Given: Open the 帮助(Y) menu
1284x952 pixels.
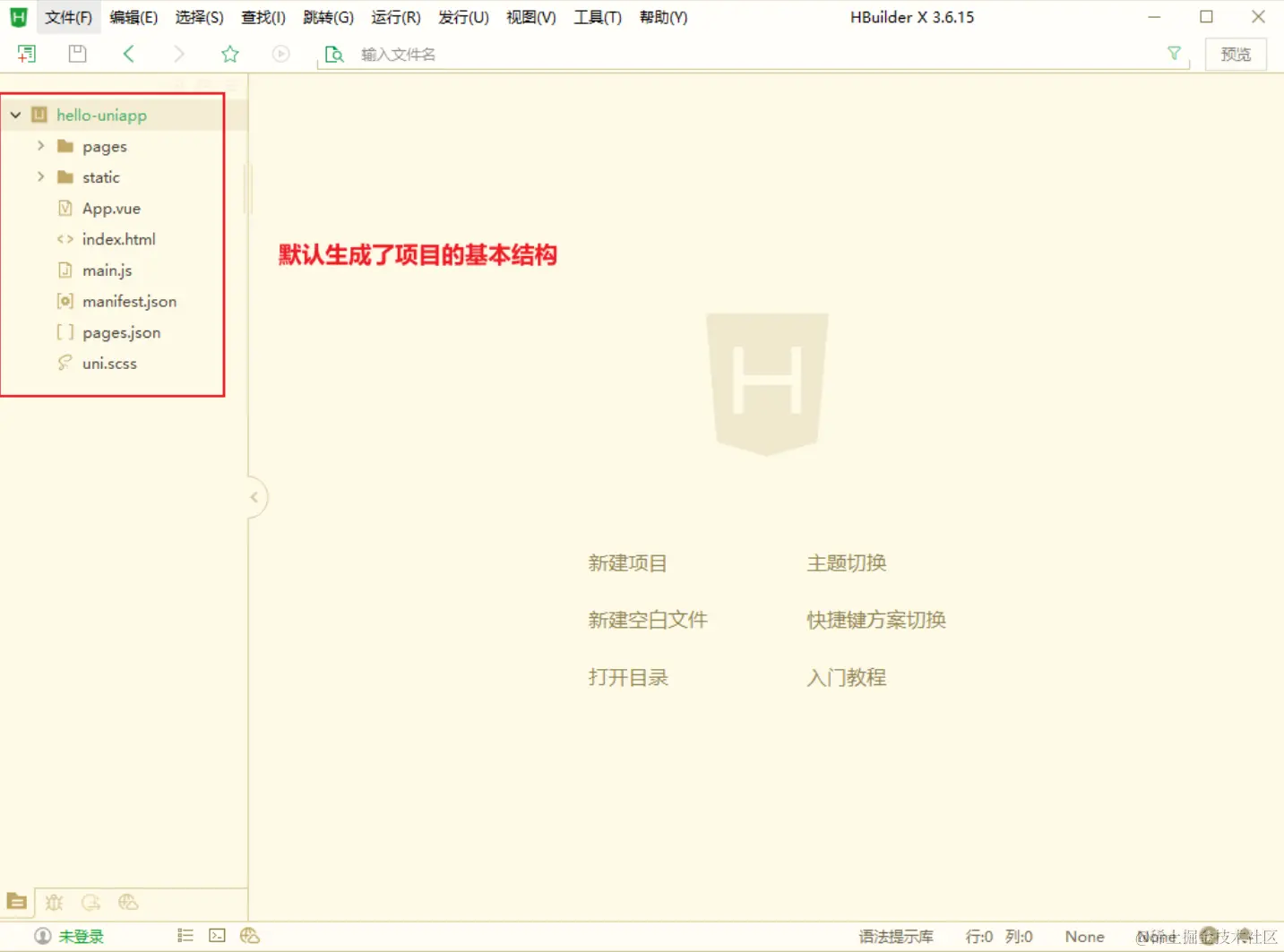Looking at the screenshot, I should [663, 17].
